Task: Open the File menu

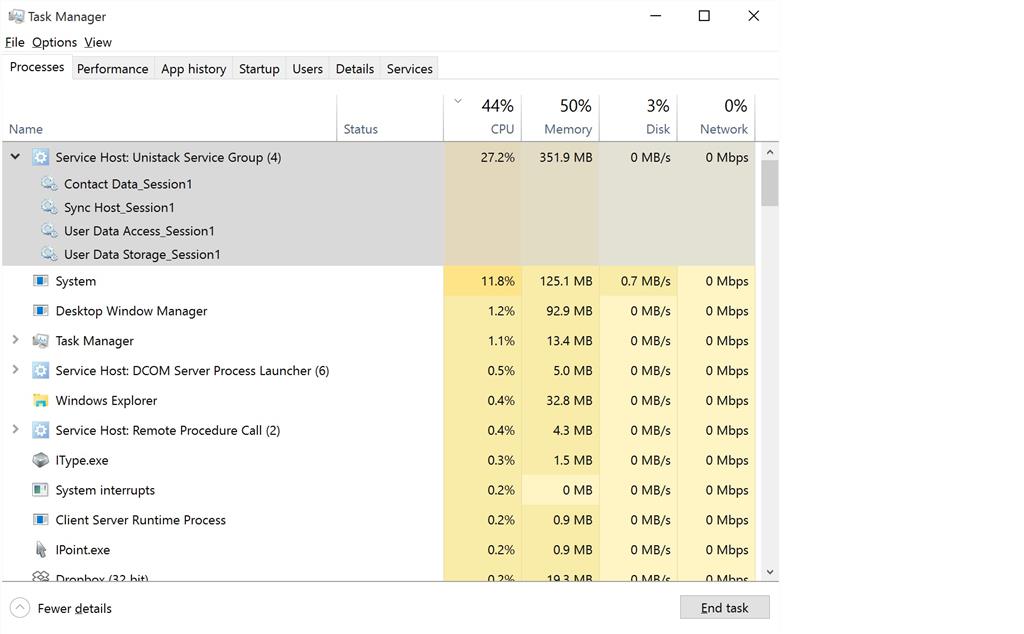Action: tap(14, 42)
